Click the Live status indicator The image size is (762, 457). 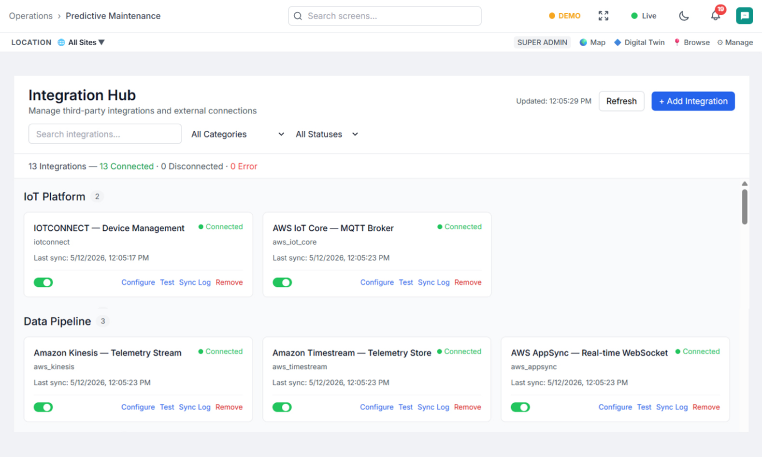tap(643, 16)
